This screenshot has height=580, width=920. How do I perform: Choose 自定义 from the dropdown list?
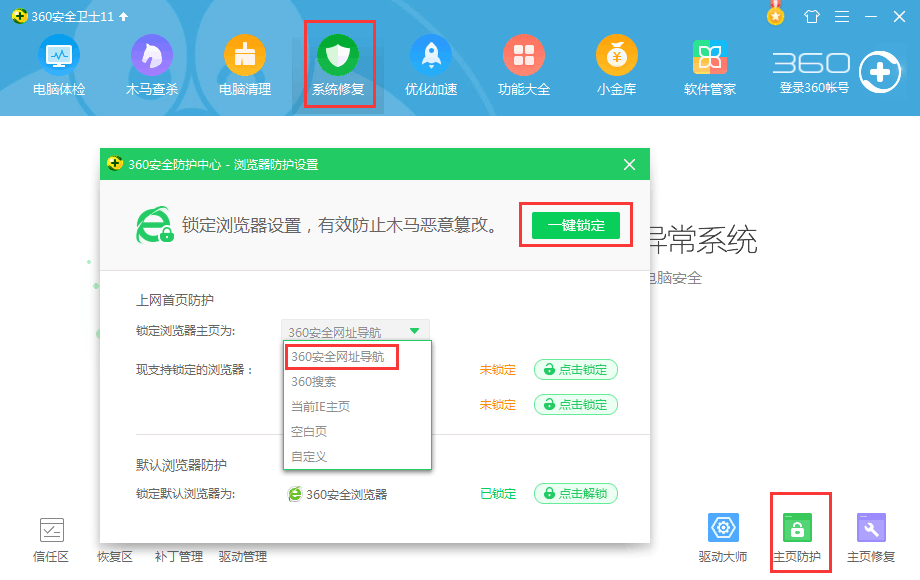[309, 456]
